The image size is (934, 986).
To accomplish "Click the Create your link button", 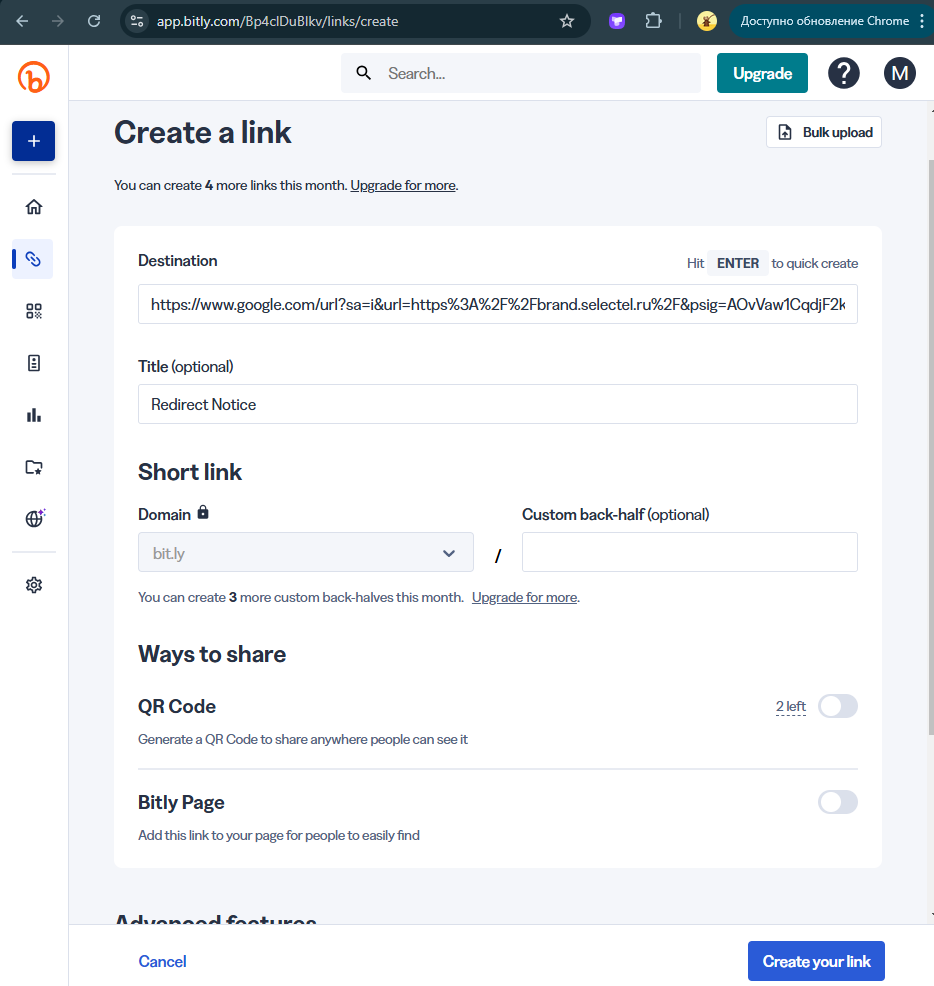I will (816, 961).
